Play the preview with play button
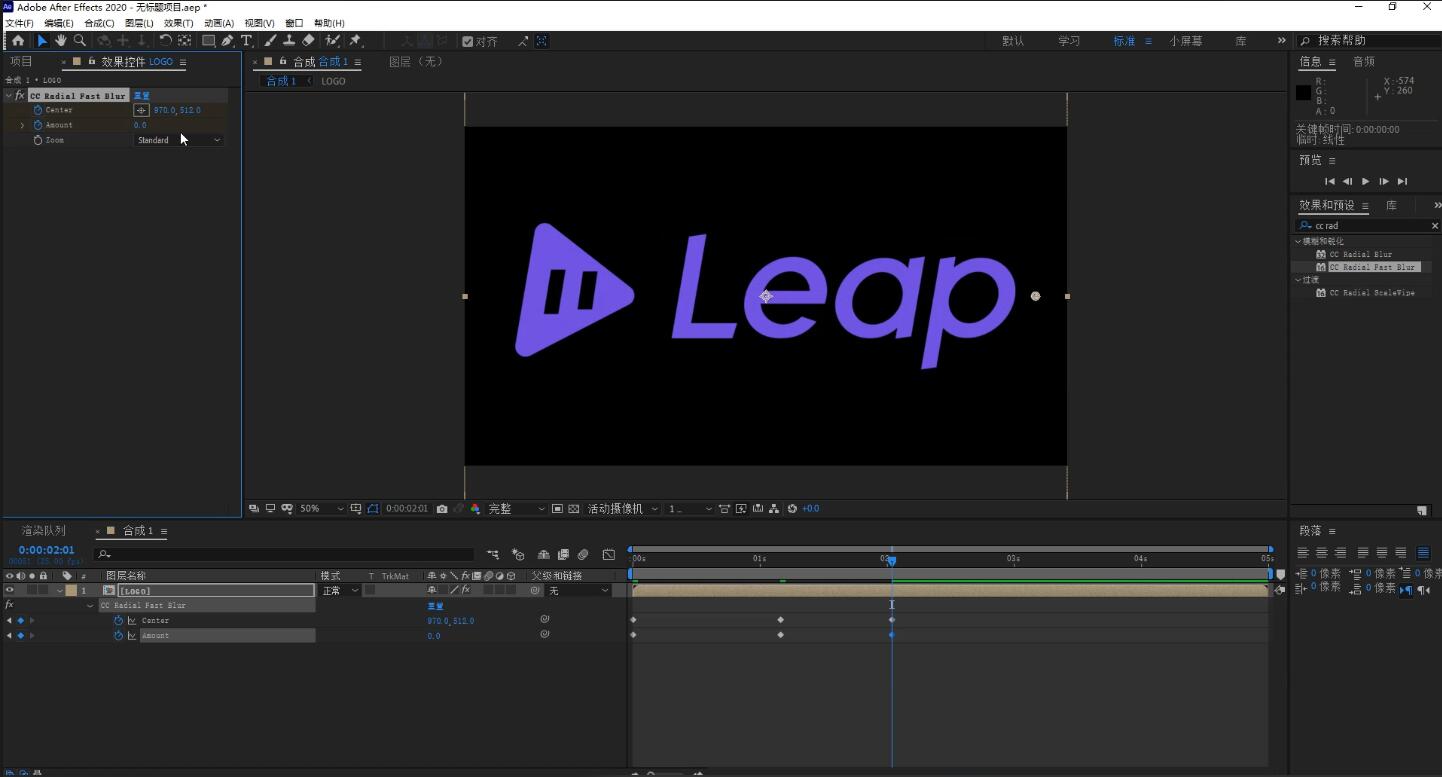Viewport: 1442px width, 777px height. (1365, 181)
